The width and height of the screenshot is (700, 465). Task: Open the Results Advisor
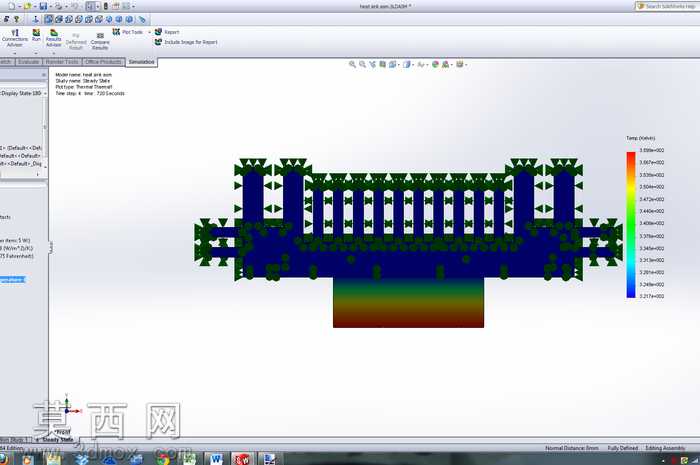point(54,38)
